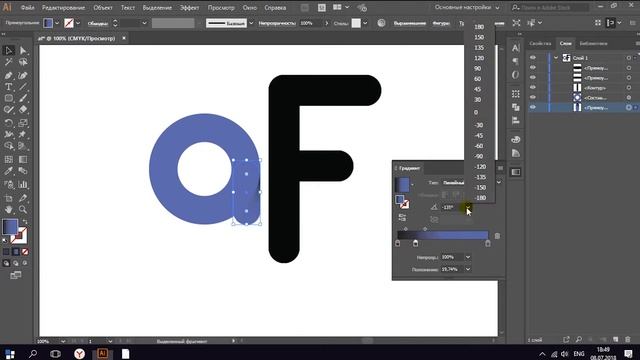Image resolution: width=640 pixels, height=360 pixels.
Task: Click the gradient thumbnail swatch in Gradient panel
Action: tap(402, 184)
